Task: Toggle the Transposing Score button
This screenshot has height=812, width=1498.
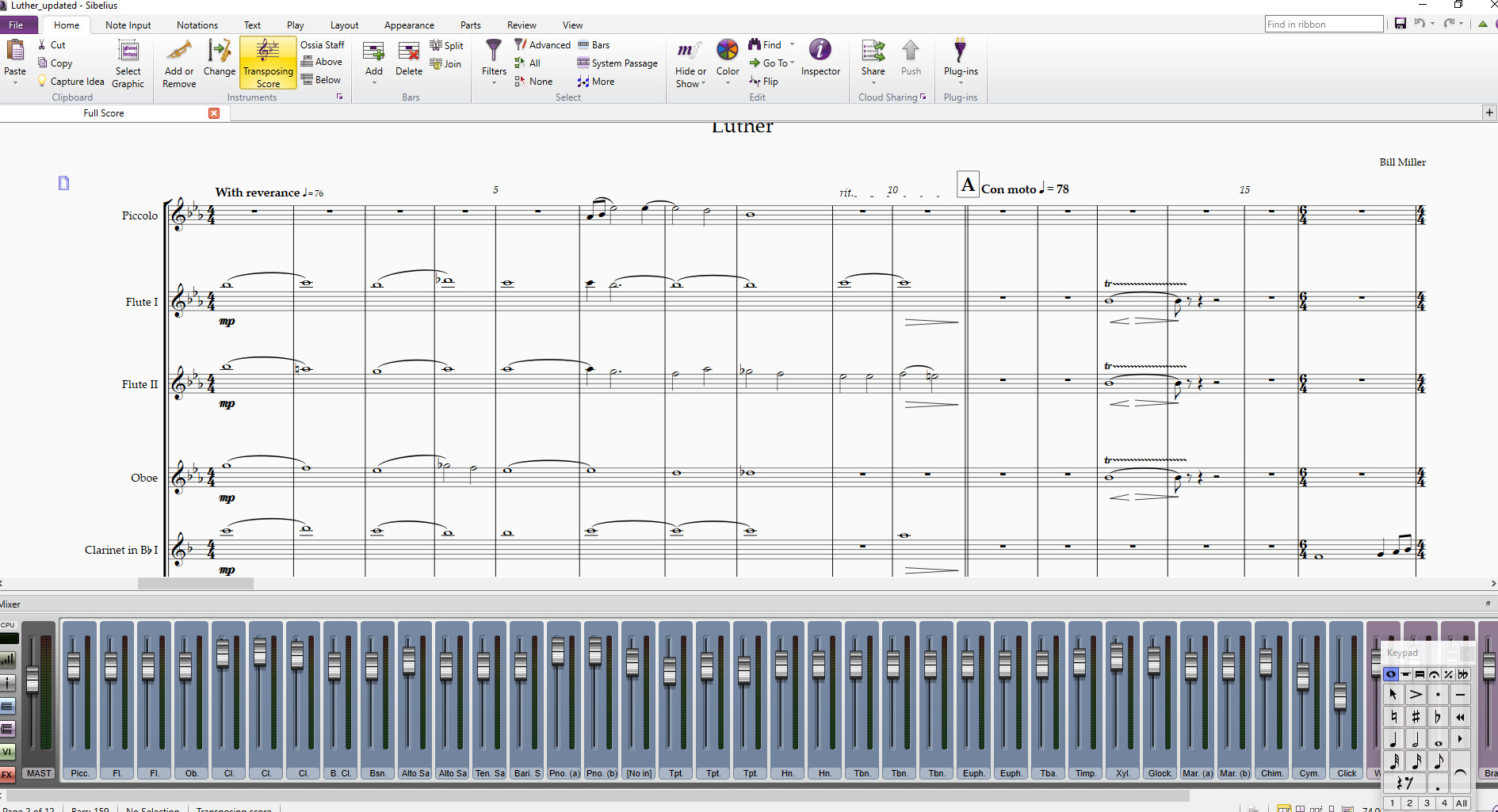Action: tap(268, 62)
